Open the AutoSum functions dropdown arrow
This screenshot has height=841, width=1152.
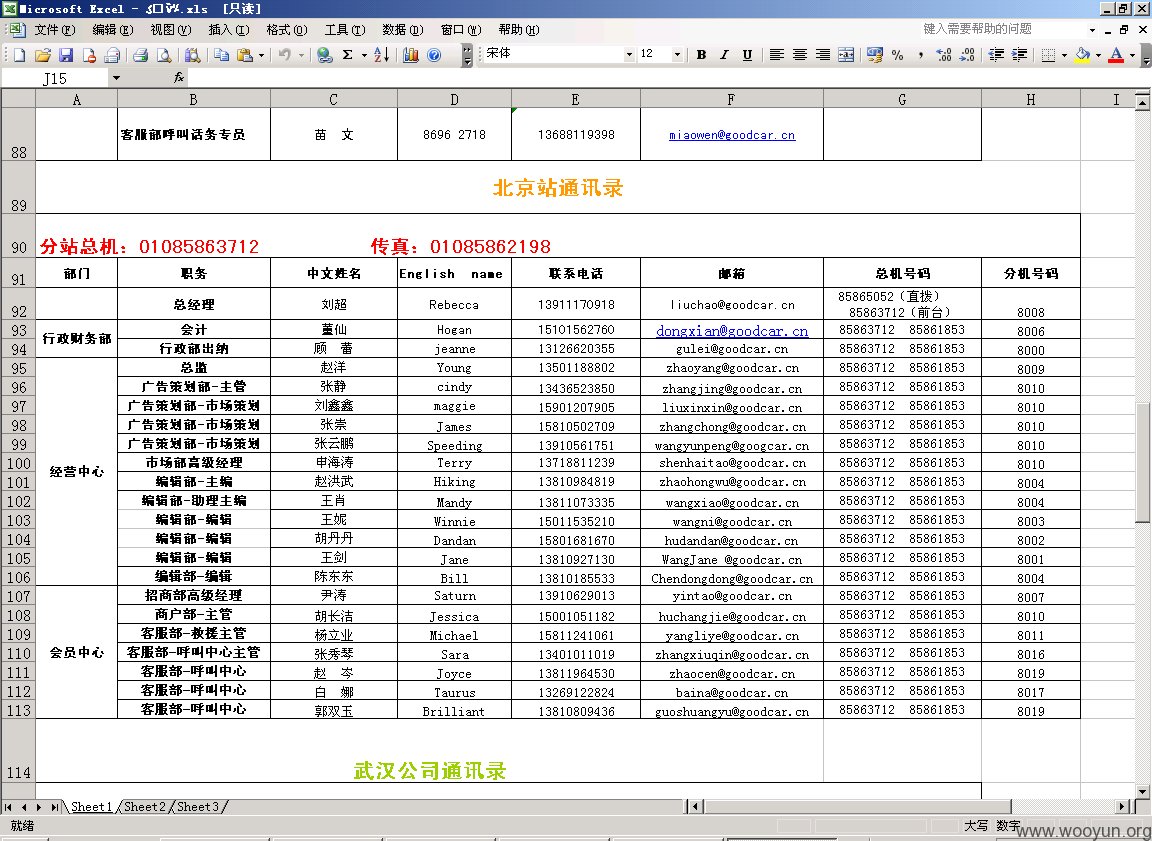(364, 55)
